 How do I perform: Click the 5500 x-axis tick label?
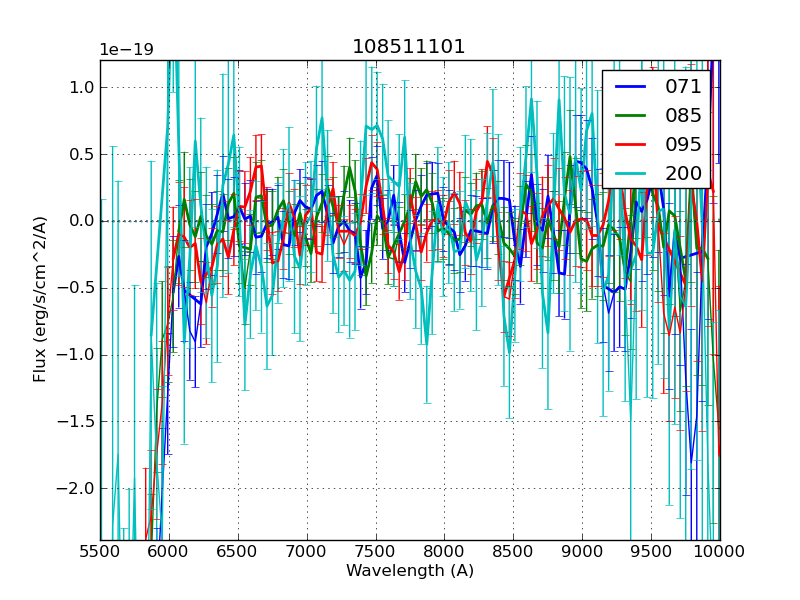(100, 551)
